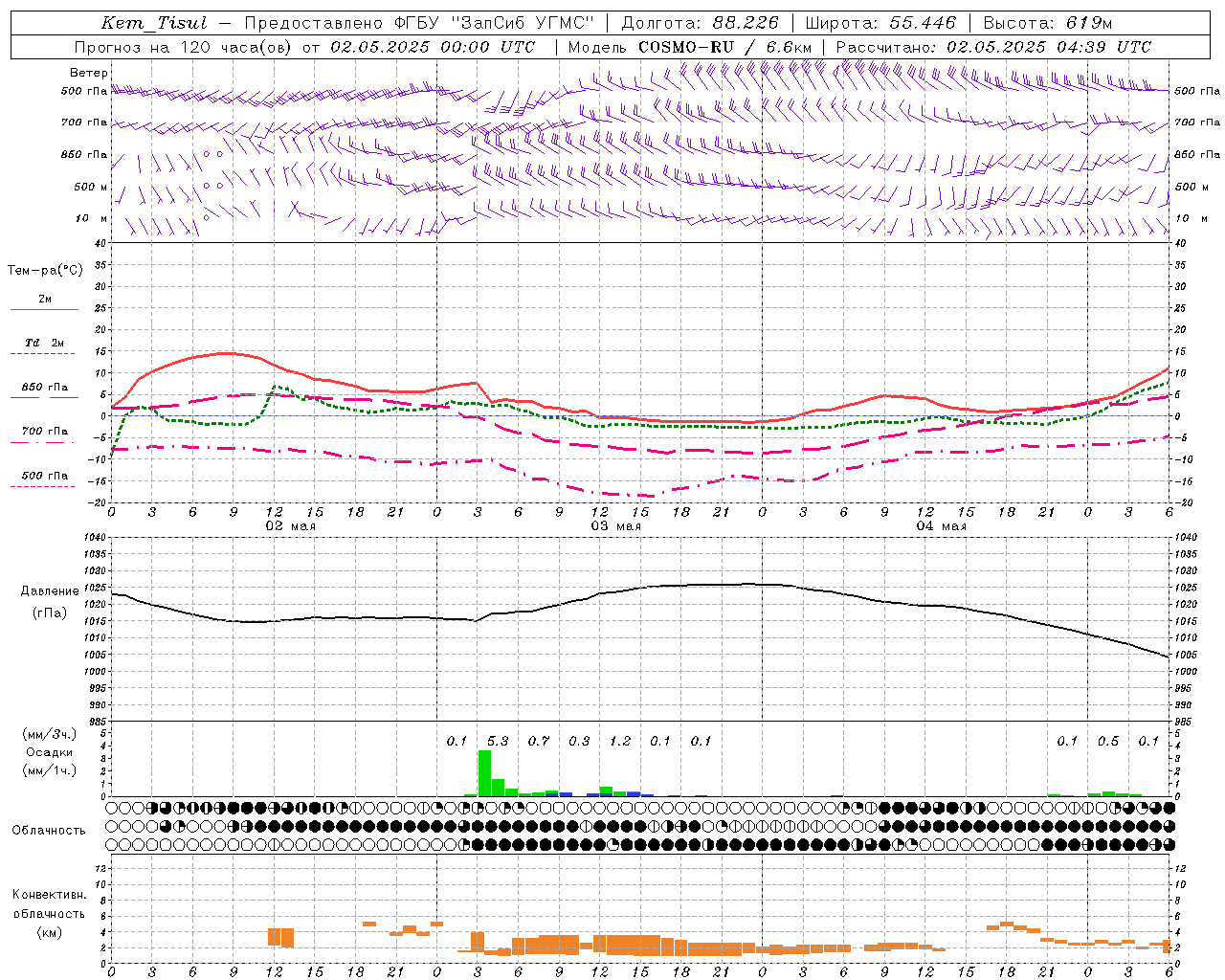1225x980 pixels.
Task: Click the '(мм/1ч.)' precipitation unit label
Action: point(50,770)
